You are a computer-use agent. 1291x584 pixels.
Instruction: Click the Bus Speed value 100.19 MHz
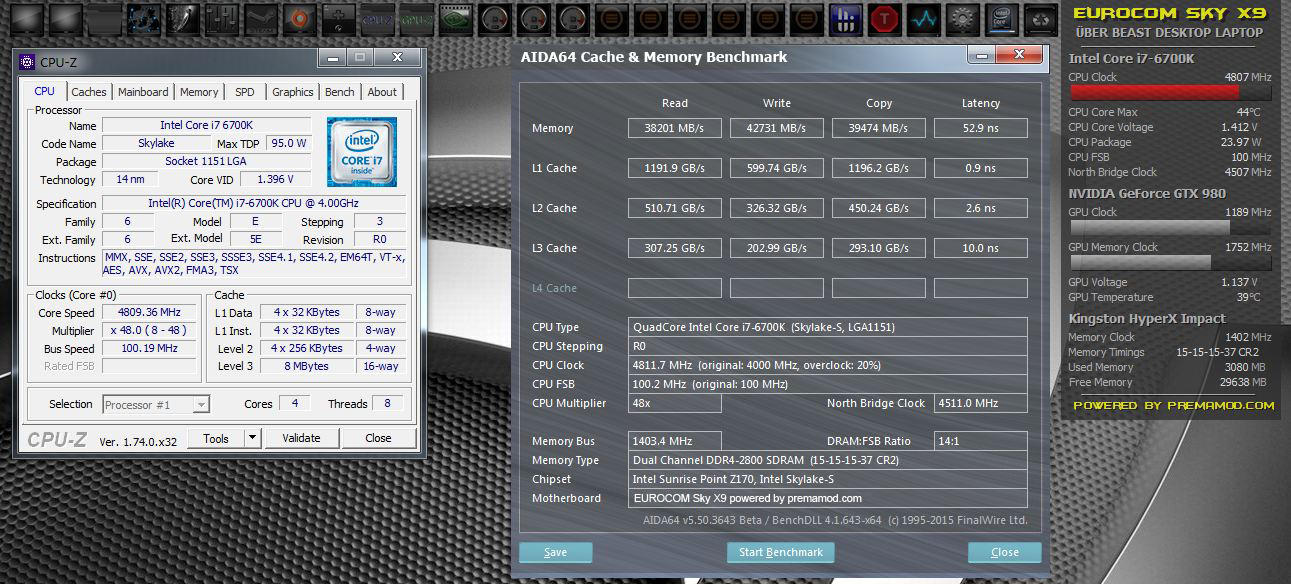pyautogui.click(x=150, y=348)
